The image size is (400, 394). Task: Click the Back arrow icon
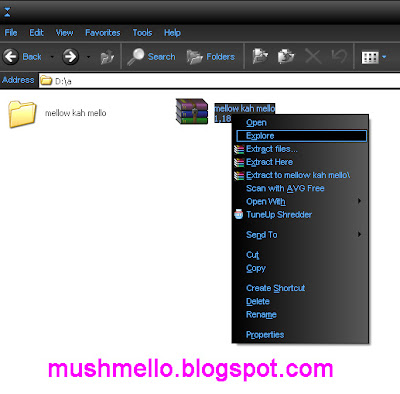pos(11,56)
